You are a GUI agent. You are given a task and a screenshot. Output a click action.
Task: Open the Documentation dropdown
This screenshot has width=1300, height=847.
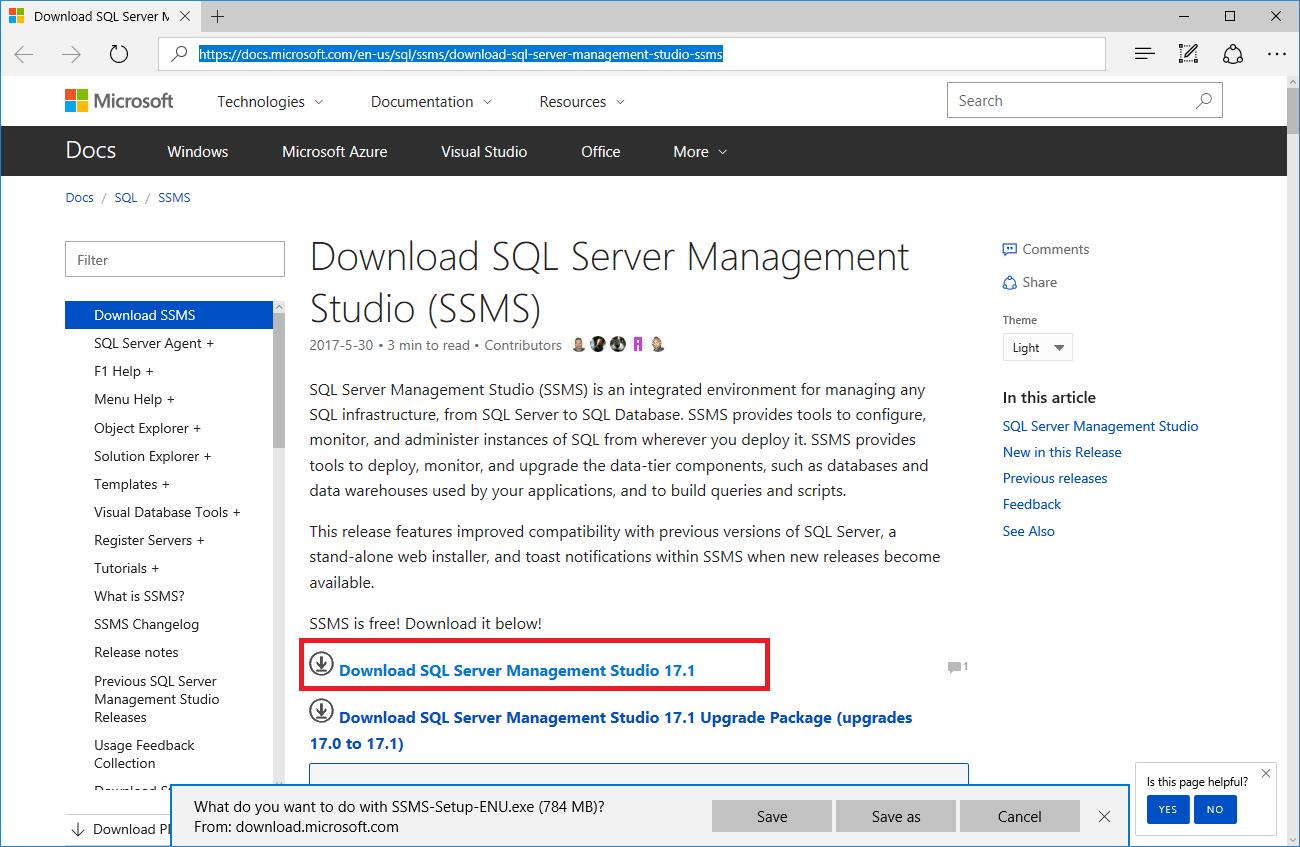[431, 101]
